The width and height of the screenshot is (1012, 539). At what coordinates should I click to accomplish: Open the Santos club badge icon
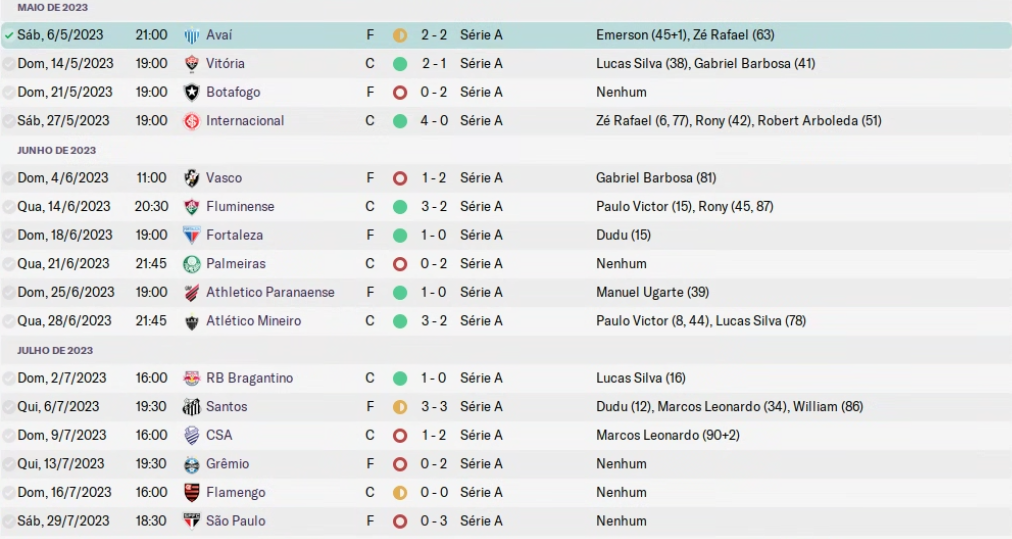[x=192, y=407]
